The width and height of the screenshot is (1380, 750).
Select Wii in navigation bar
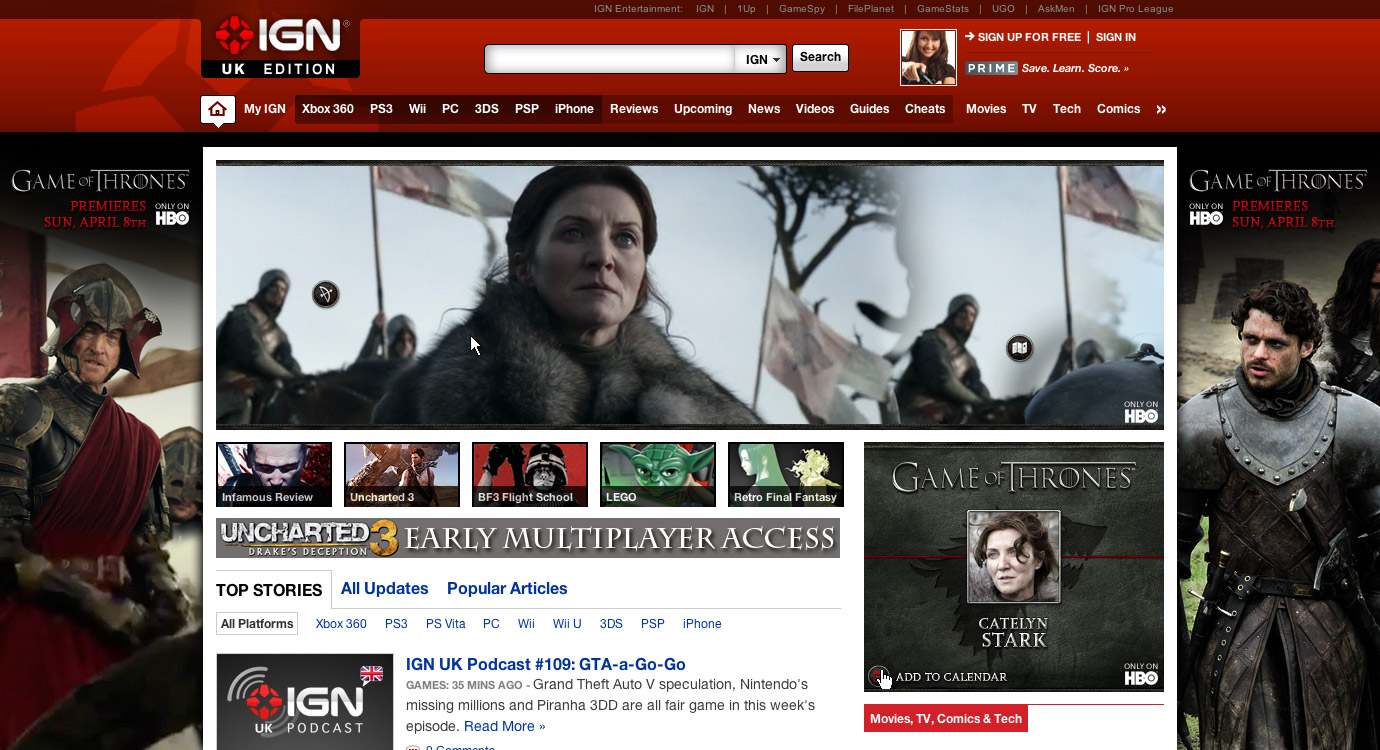pyautogui.click(x=418, y=109)
